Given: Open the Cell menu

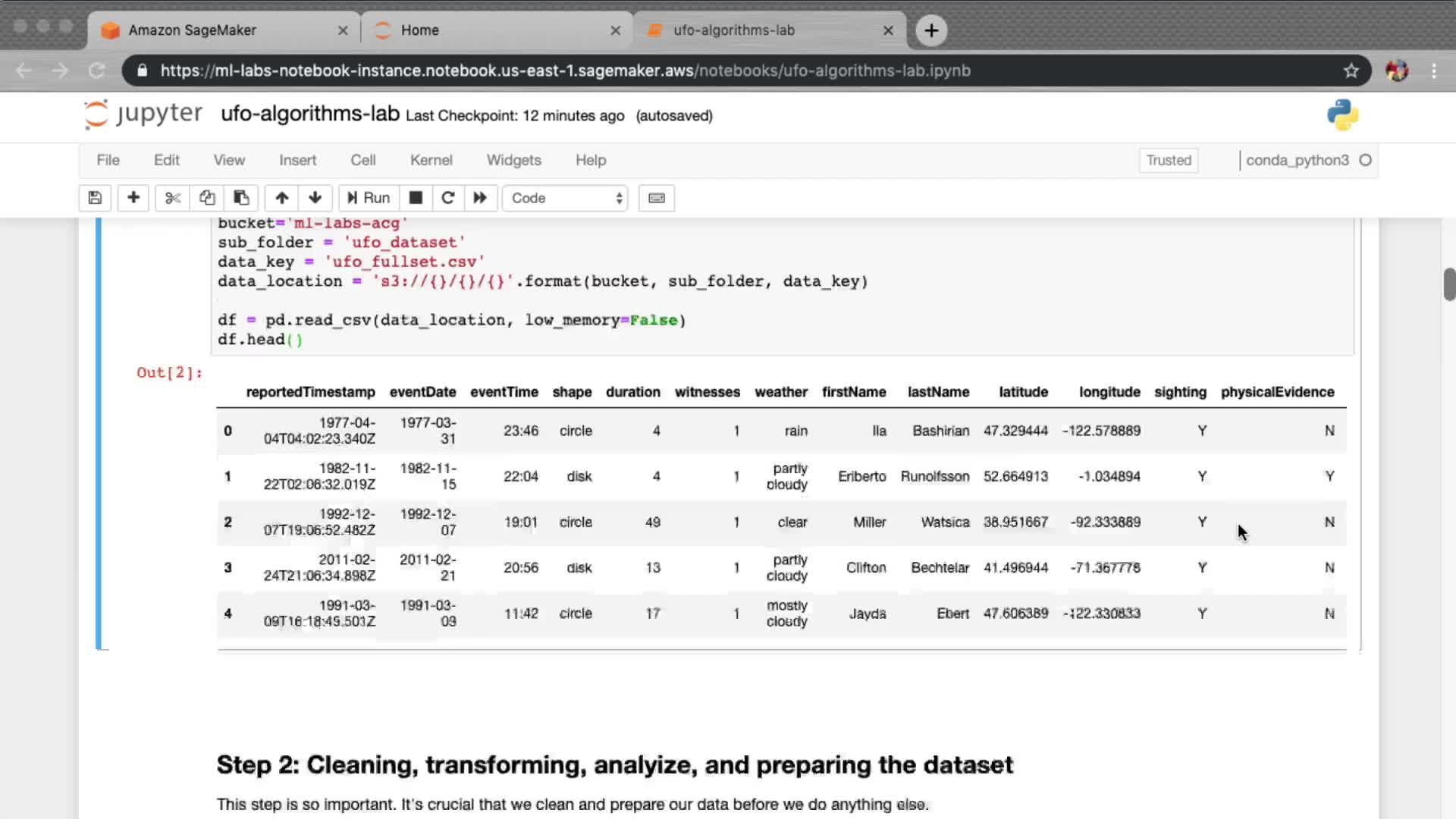Looking at the screenshot, I should 362,160.
